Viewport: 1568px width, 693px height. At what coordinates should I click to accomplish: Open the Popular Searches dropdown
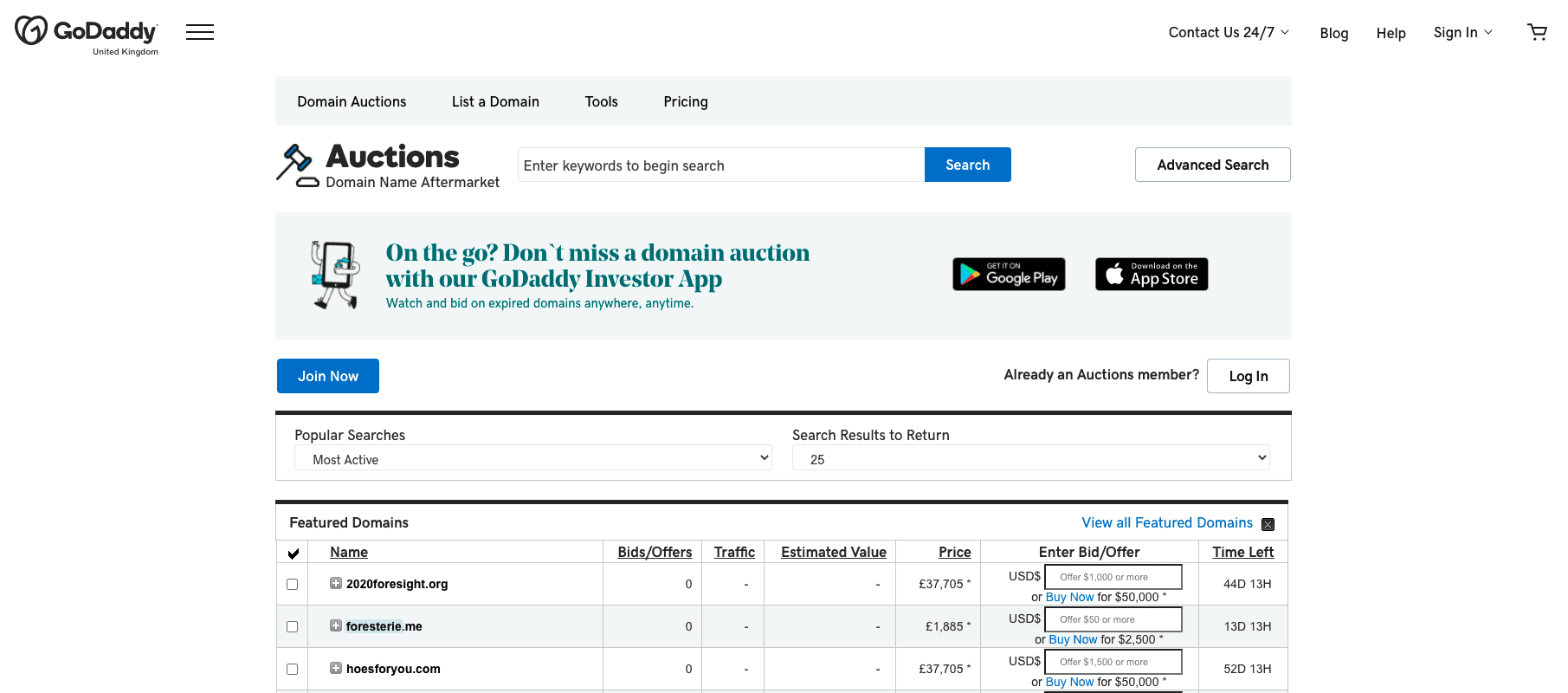pos(533,458)
